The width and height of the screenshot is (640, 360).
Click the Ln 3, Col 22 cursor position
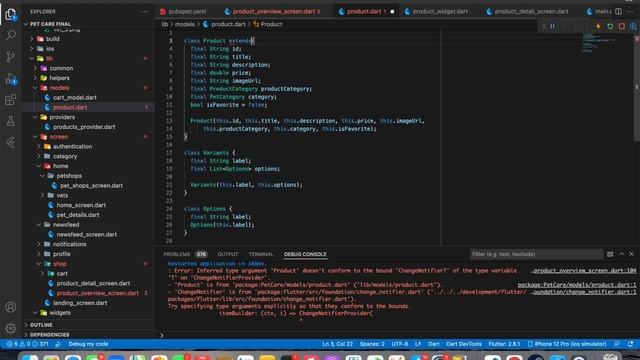tap(338, 344)
